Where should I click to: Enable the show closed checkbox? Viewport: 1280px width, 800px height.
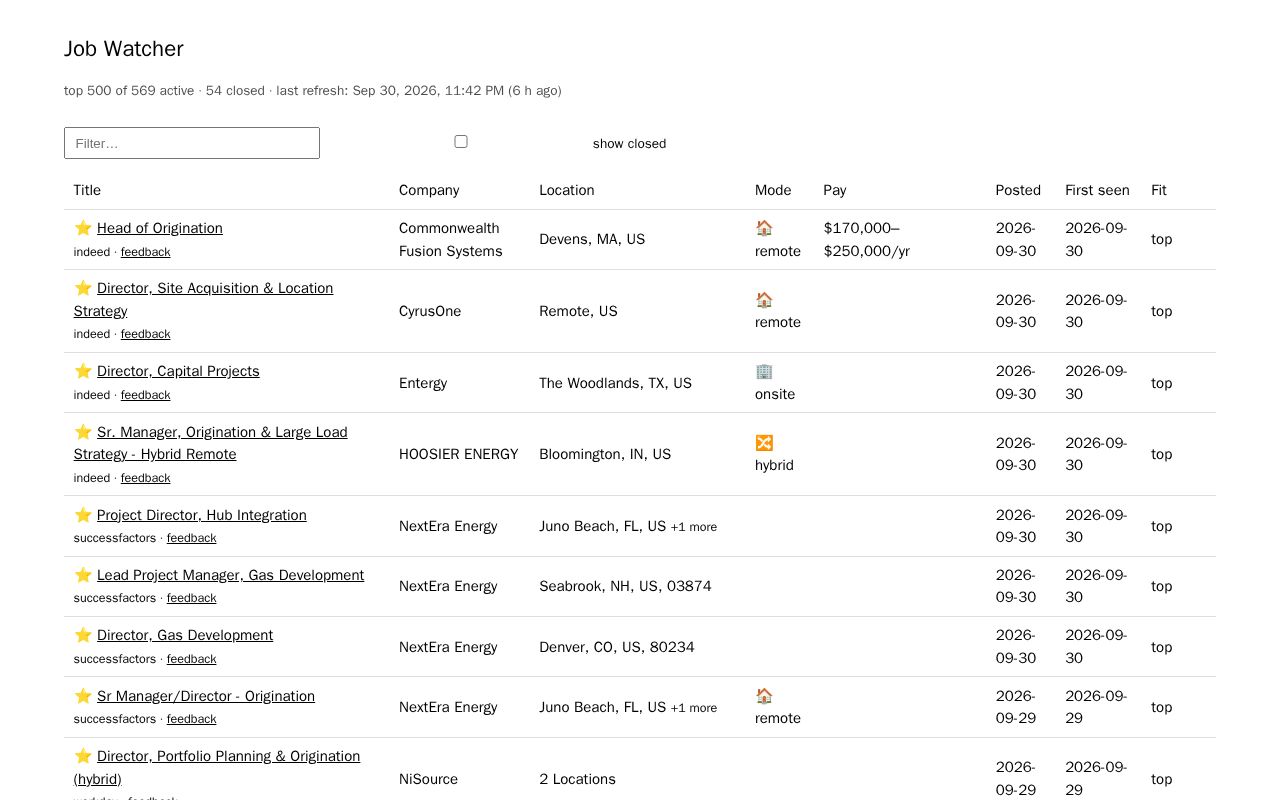click(461, 142)
